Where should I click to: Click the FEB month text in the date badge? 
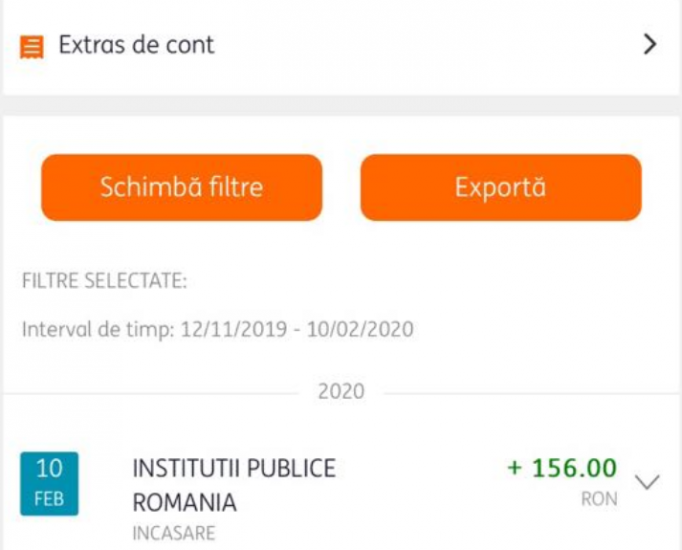click(x=49, y=499)
